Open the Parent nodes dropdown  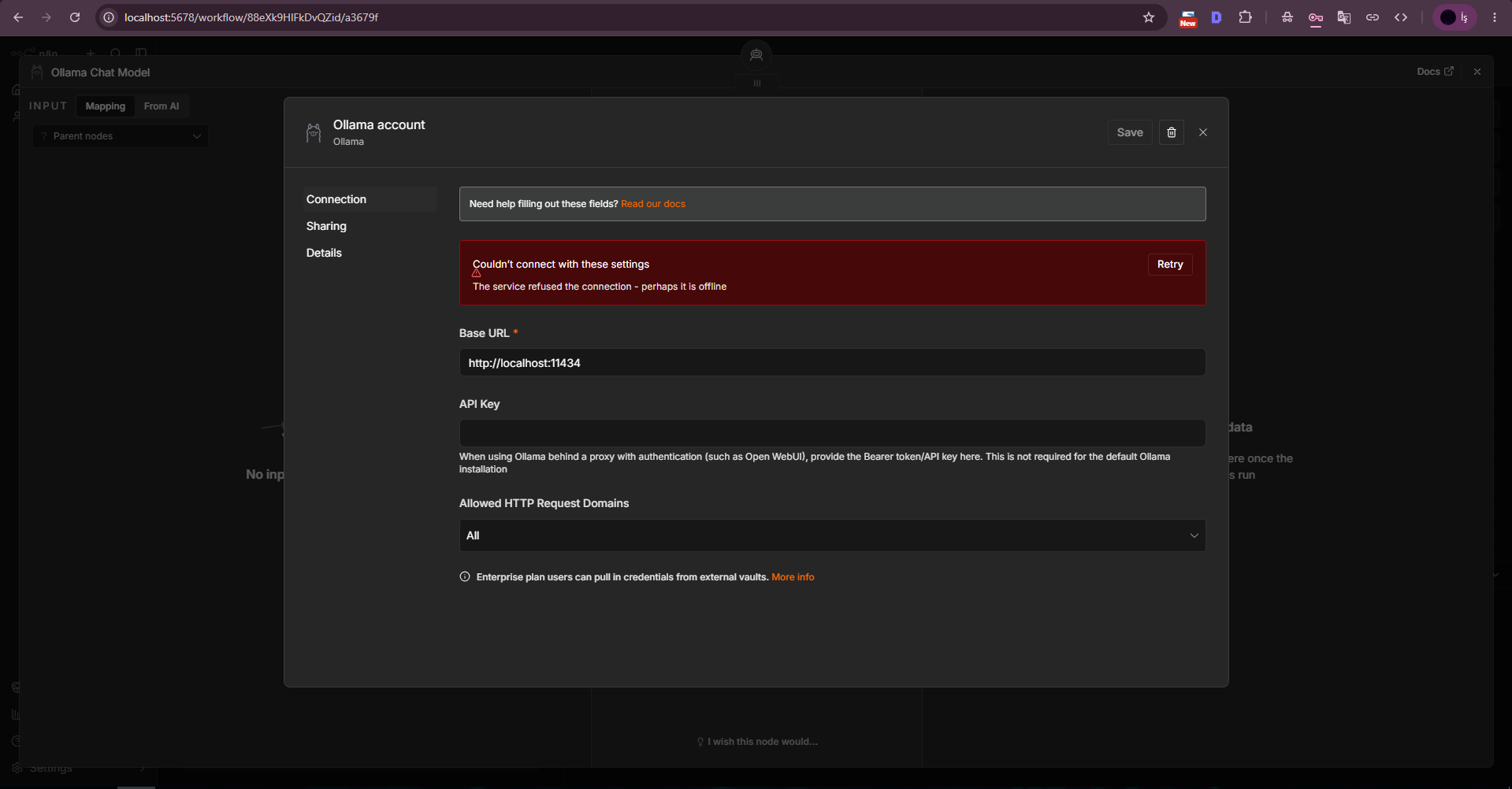[121, 136]
